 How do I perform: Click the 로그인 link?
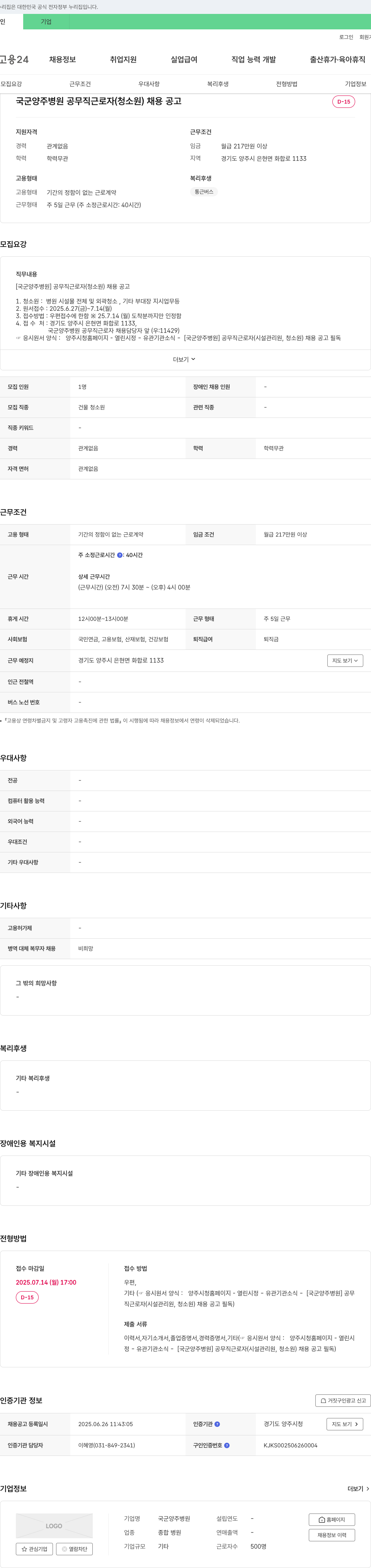pyautogui.click(x=346, y=37)
